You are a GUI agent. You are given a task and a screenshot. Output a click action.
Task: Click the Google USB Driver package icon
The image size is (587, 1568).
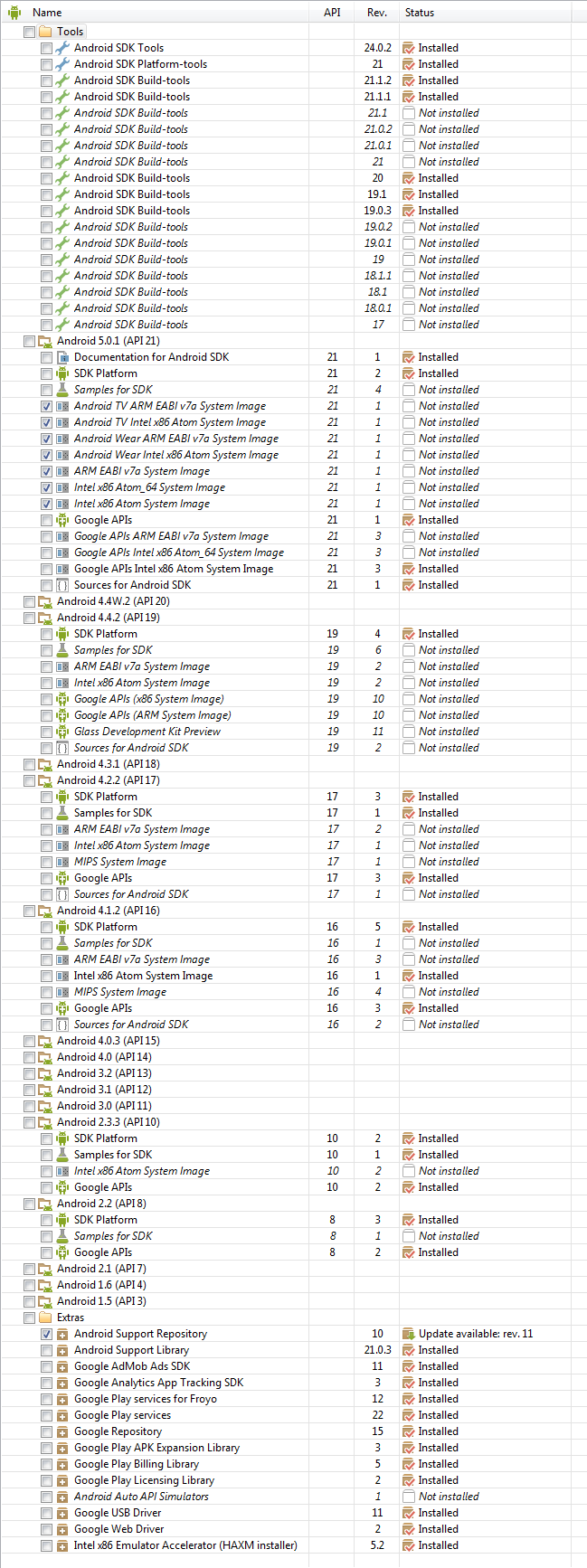[x=62, y=1513]
